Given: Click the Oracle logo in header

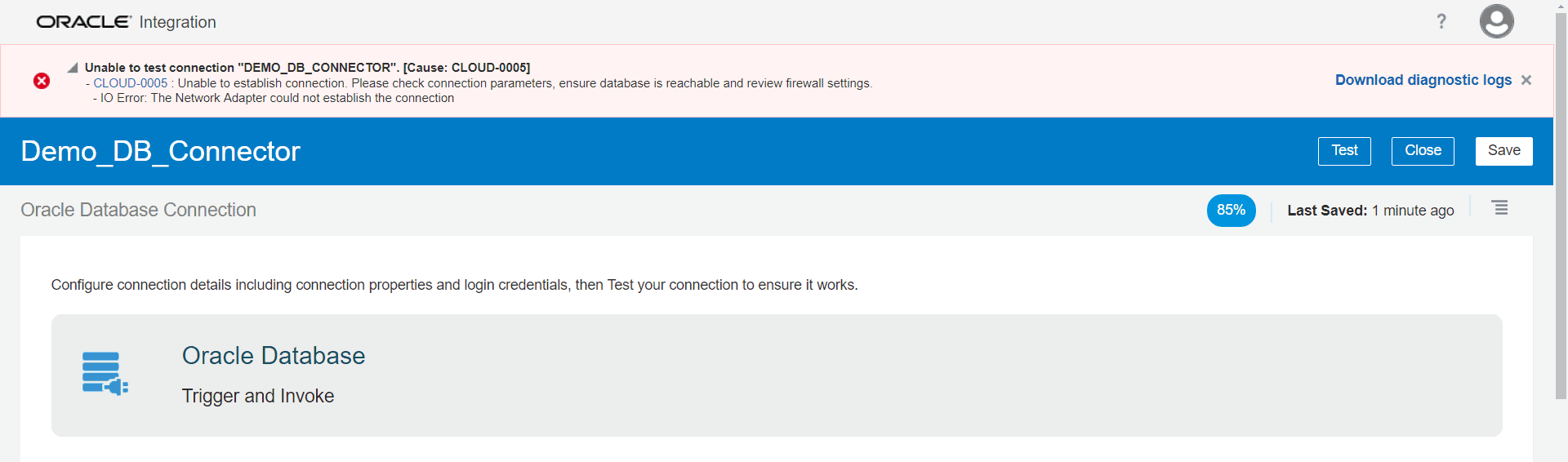Looking at the screenshot, I should pyautogui.click(x=83, y=22).
